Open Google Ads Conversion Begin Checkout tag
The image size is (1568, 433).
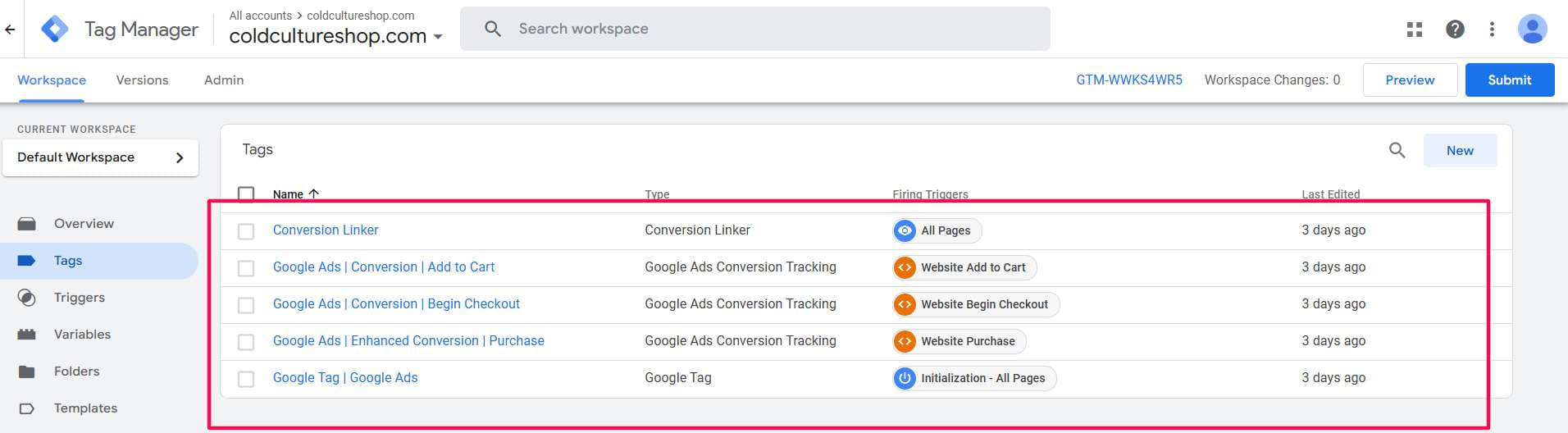396,304
